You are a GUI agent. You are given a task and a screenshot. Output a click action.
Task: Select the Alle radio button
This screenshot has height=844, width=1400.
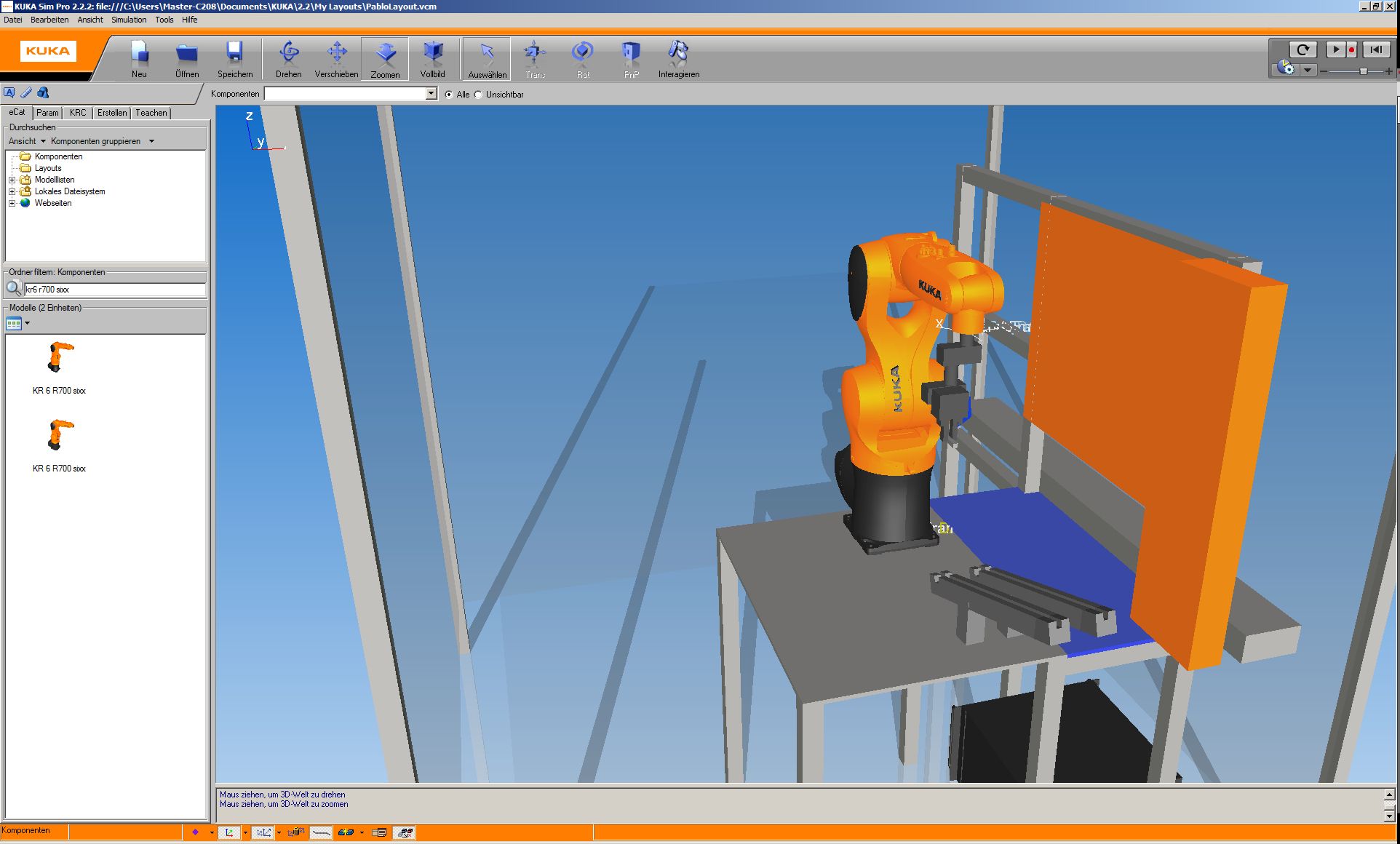click(x=449, y=95)
